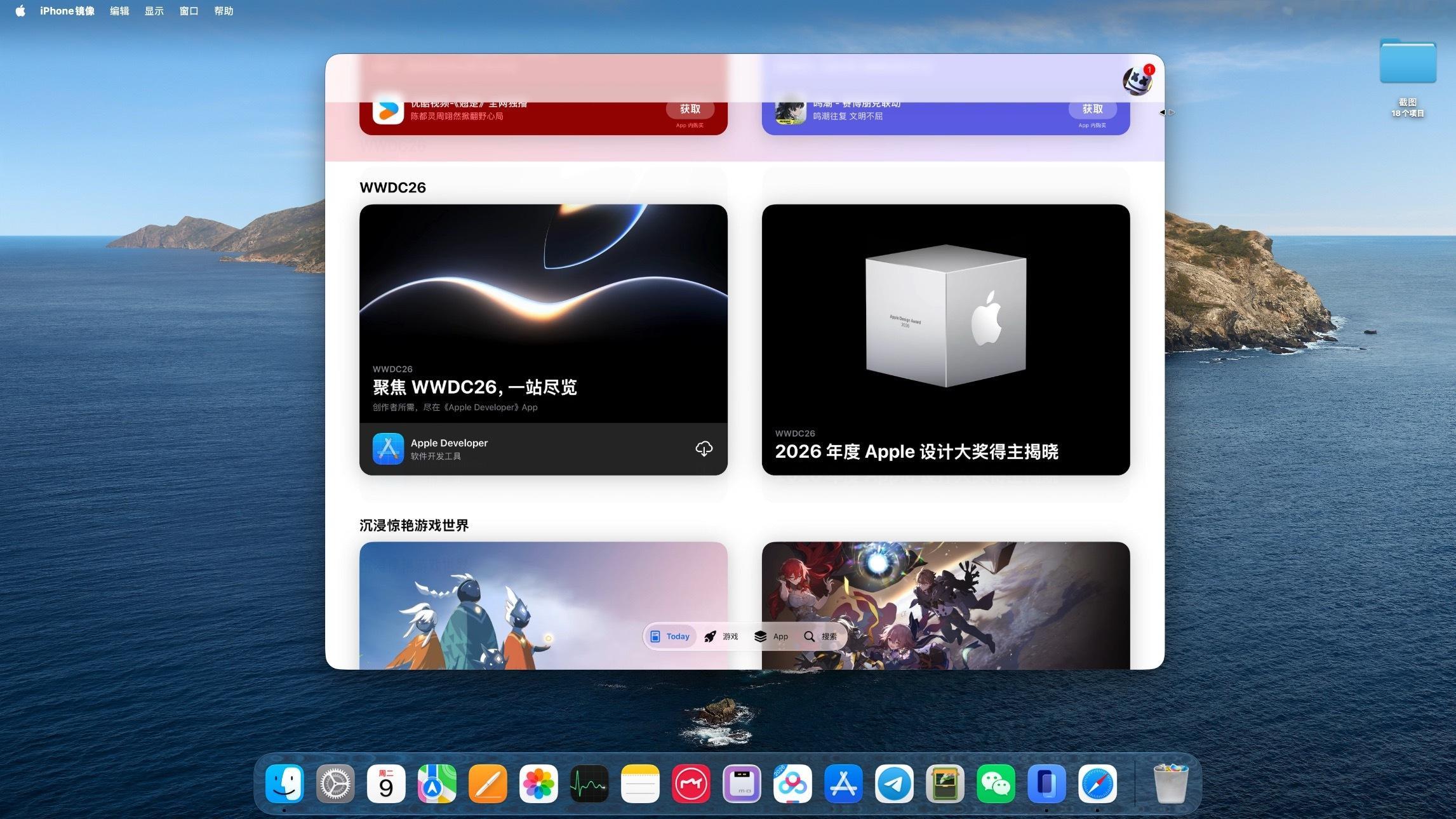Get the 优酷视频 app

[x=690, y=109]
